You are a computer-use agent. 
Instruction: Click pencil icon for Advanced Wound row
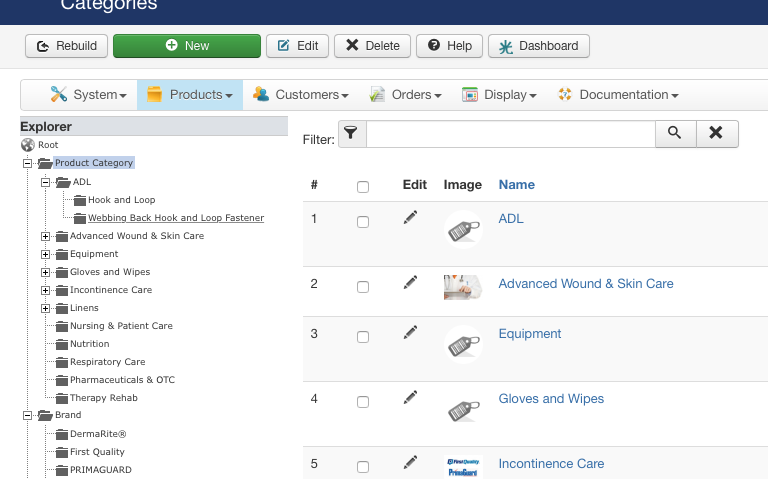click(410, 282)
